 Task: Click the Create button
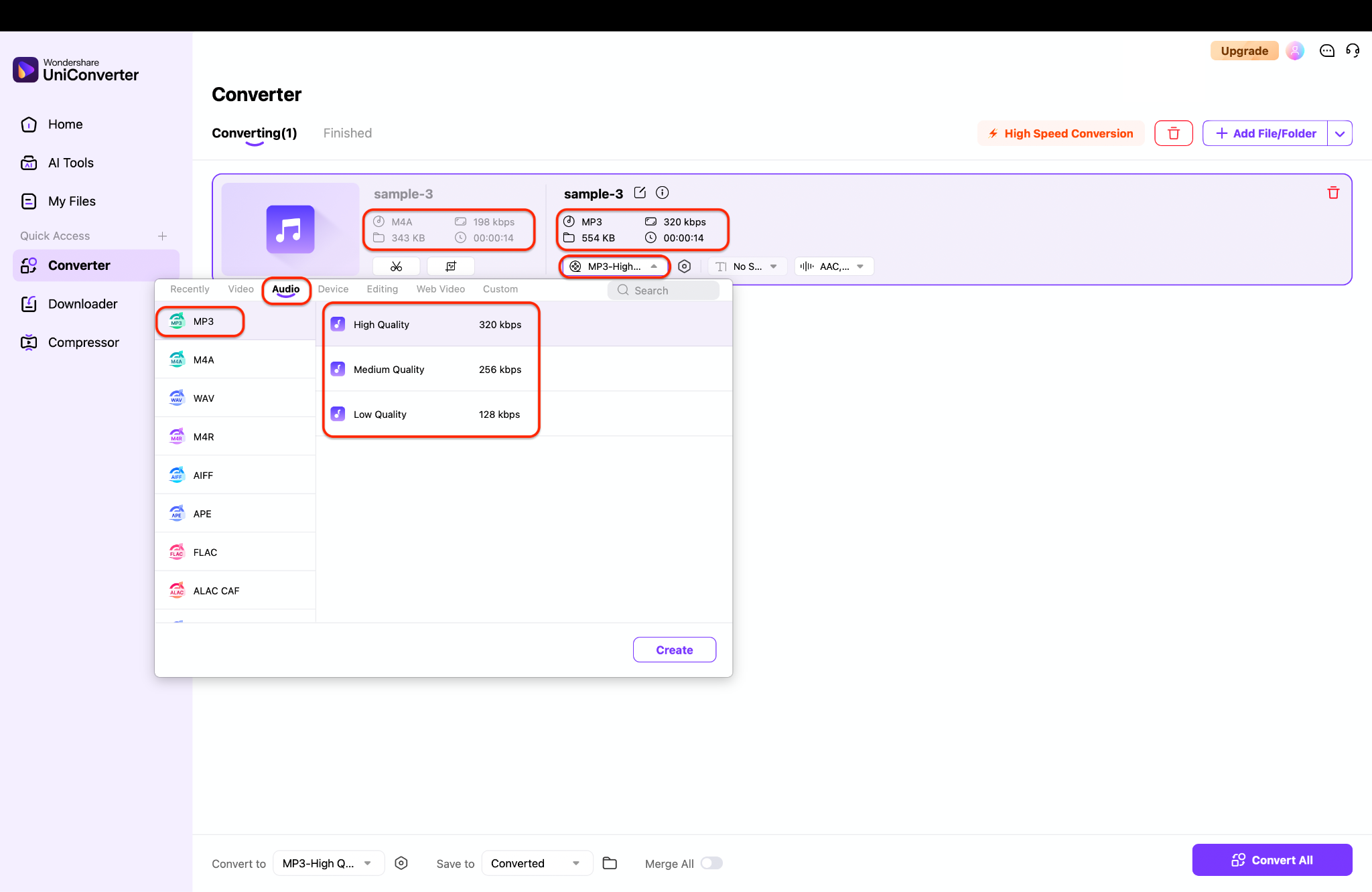[674, 650]
